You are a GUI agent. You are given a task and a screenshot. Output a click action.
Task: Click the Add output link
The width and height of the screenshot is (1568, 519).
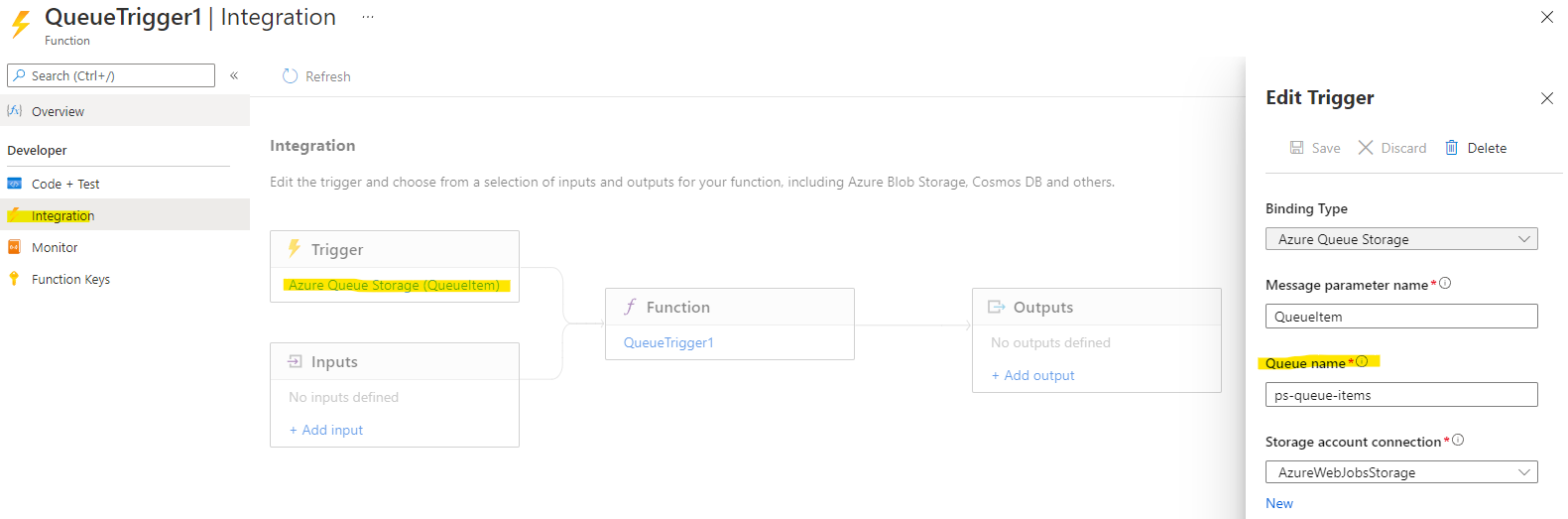click(1032, 375)
